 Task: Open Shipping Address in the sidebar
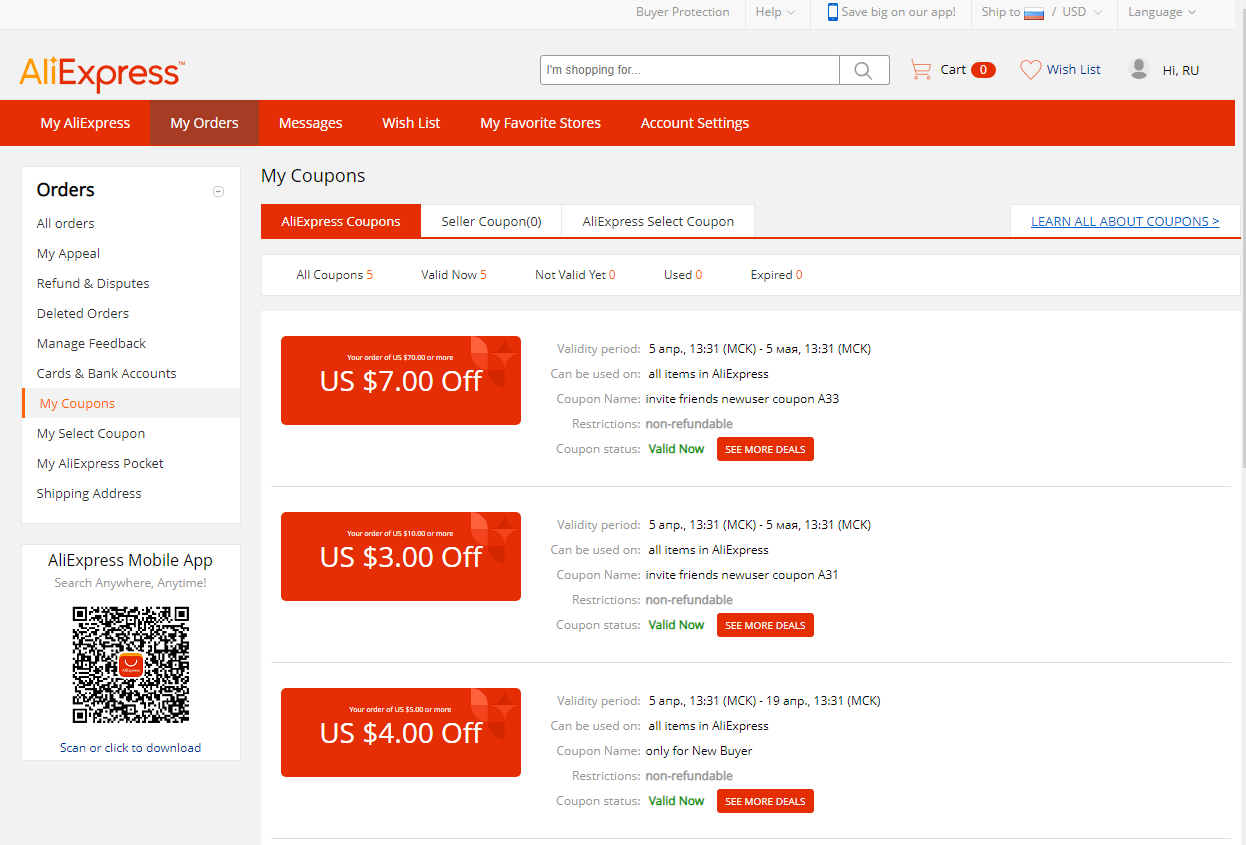click(89, 493)
